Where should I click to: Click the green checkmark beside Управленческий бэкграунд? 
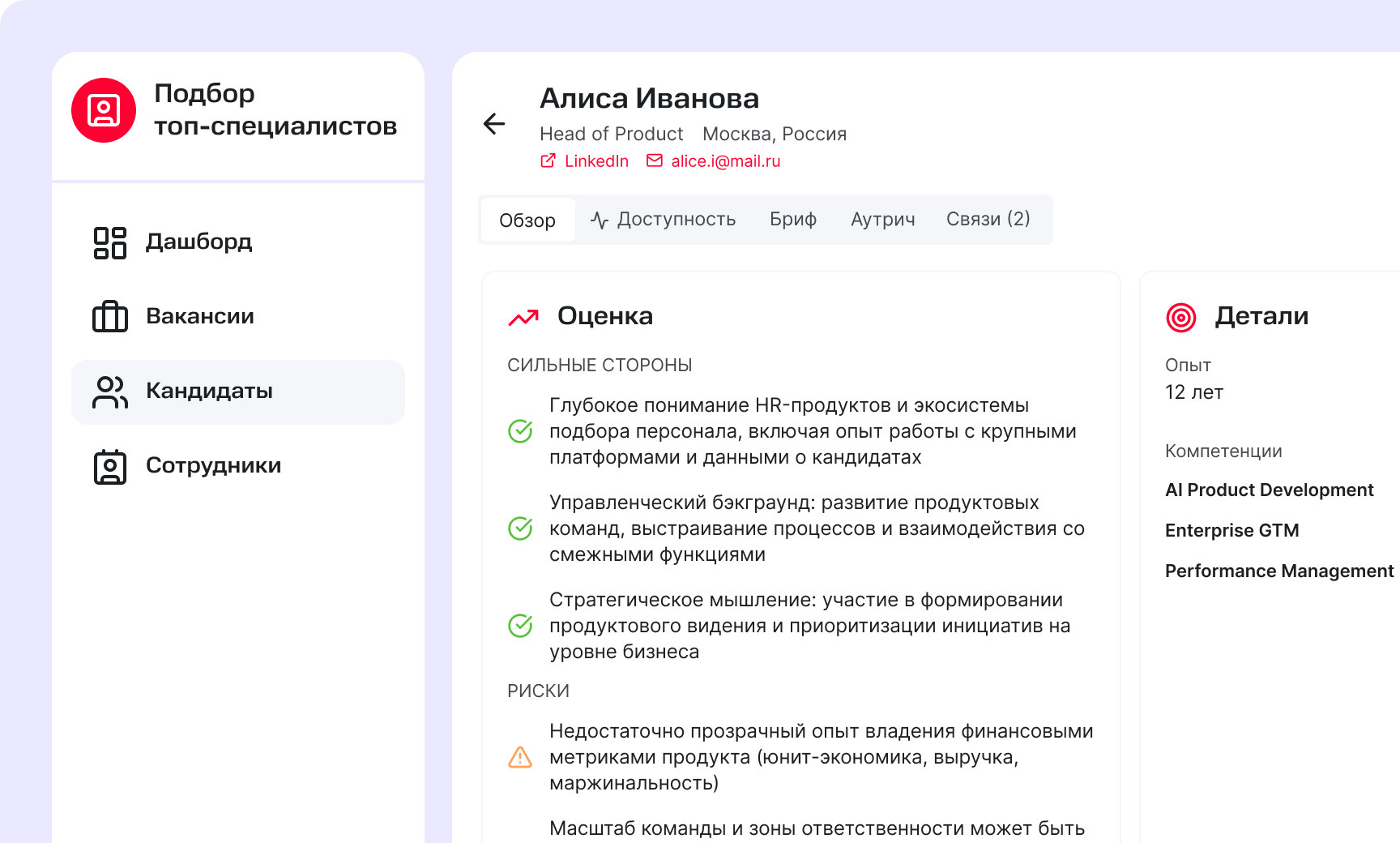click(x=520, y=528)
